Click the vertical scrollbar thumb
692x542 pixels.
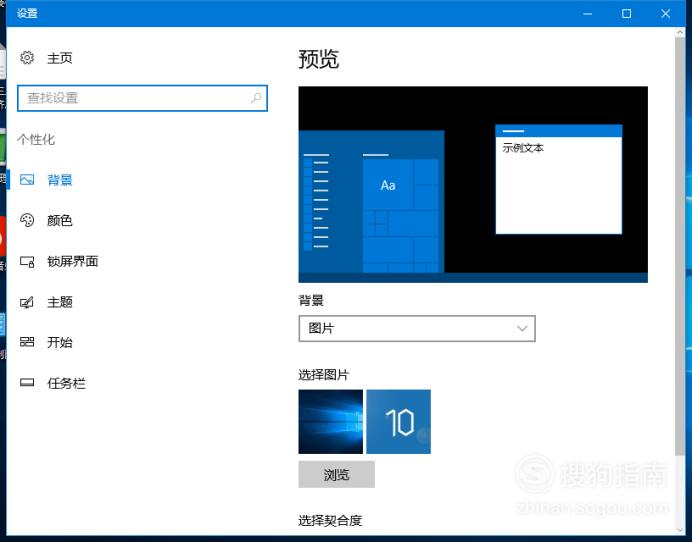click(x=680, y=247)
